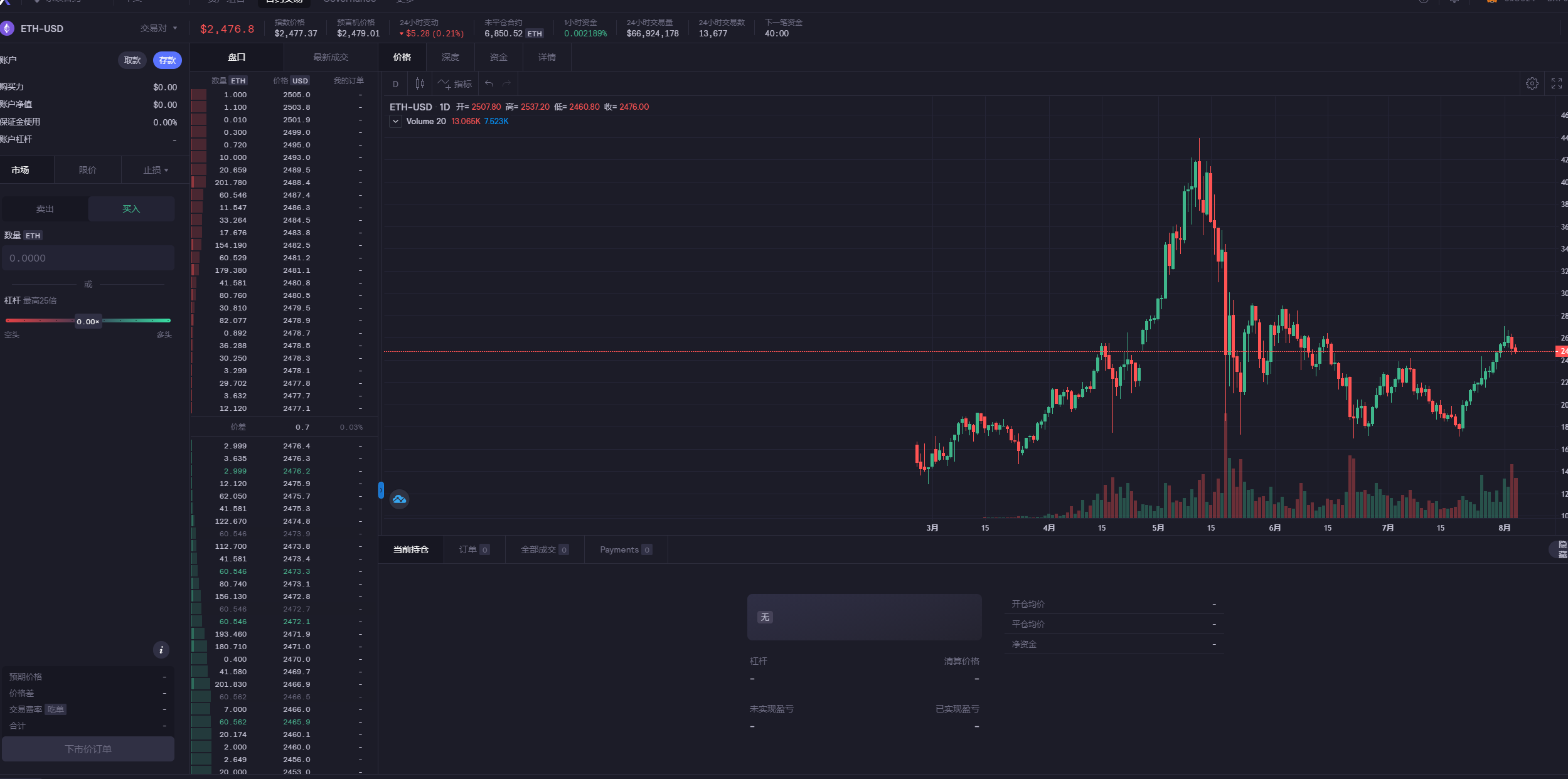The image size is (1568, 779).
Task: Toggle order book price unit USD
Action: click(300, 81)
